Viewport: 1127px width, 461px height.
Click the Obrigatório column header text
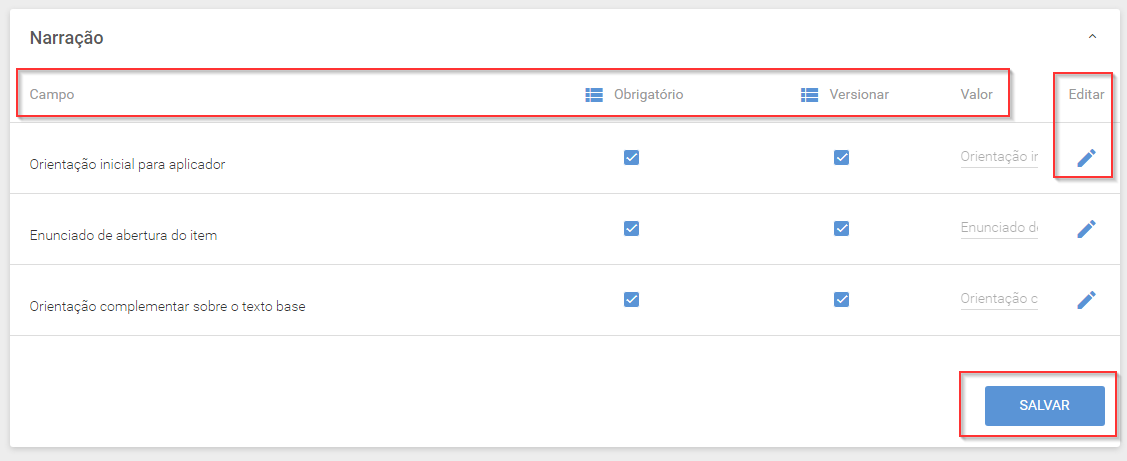648,95
